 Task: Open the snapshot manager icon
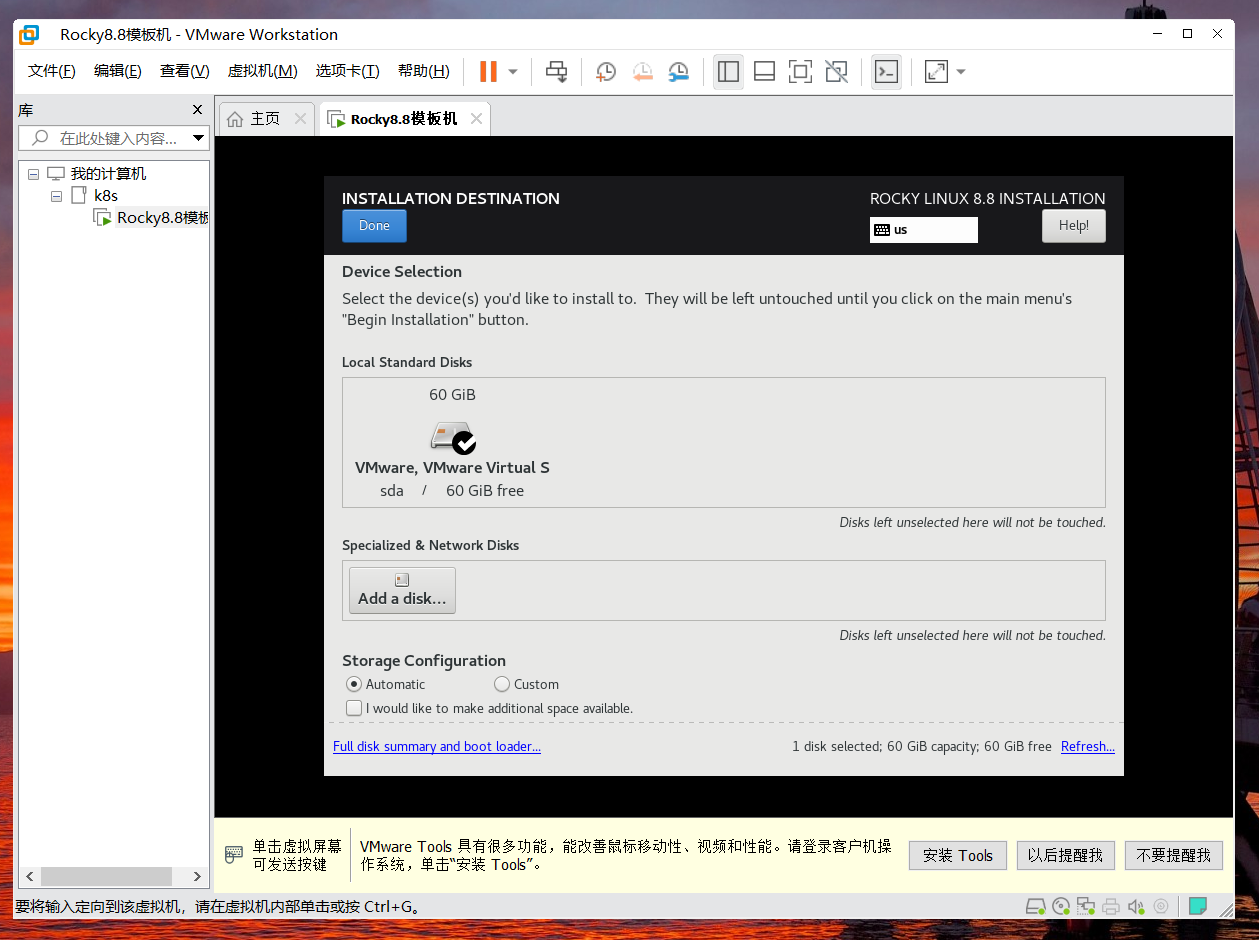click(678, 71)
